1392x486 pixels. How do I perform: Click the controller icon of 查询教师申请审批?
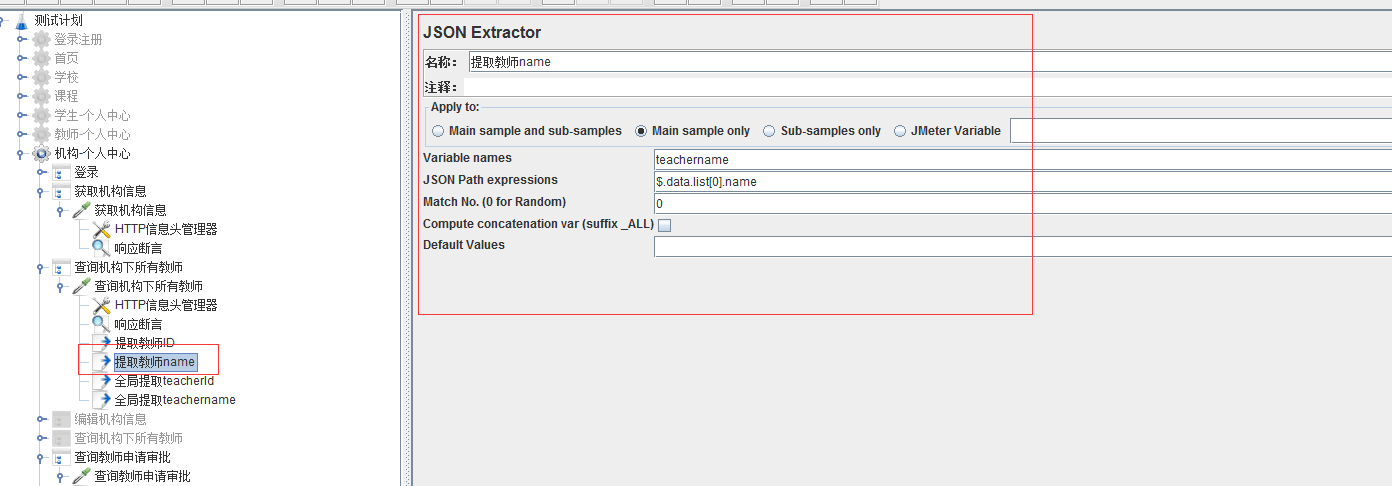point(61,457)
